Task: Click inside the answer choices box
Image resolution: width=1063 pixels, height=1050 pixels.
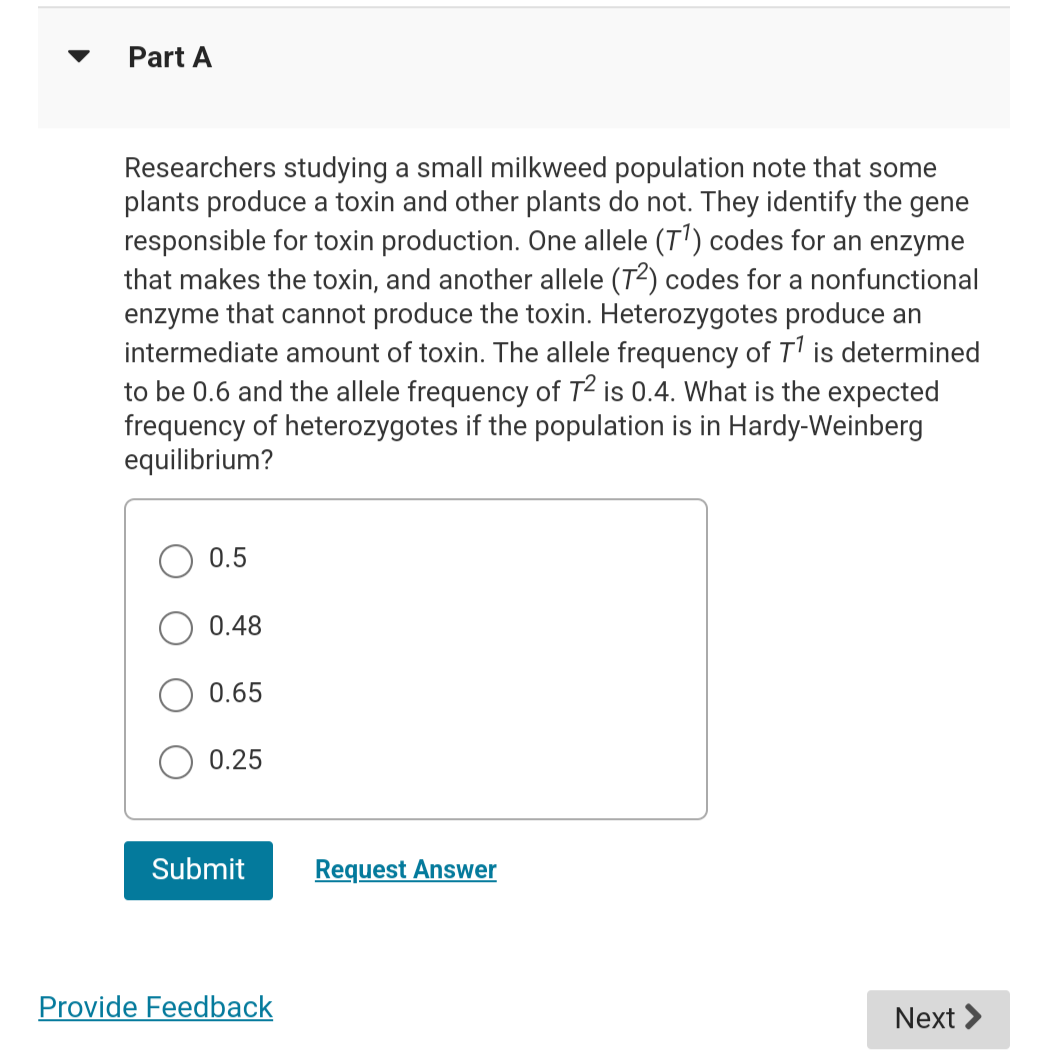Action: click(416, 658)
